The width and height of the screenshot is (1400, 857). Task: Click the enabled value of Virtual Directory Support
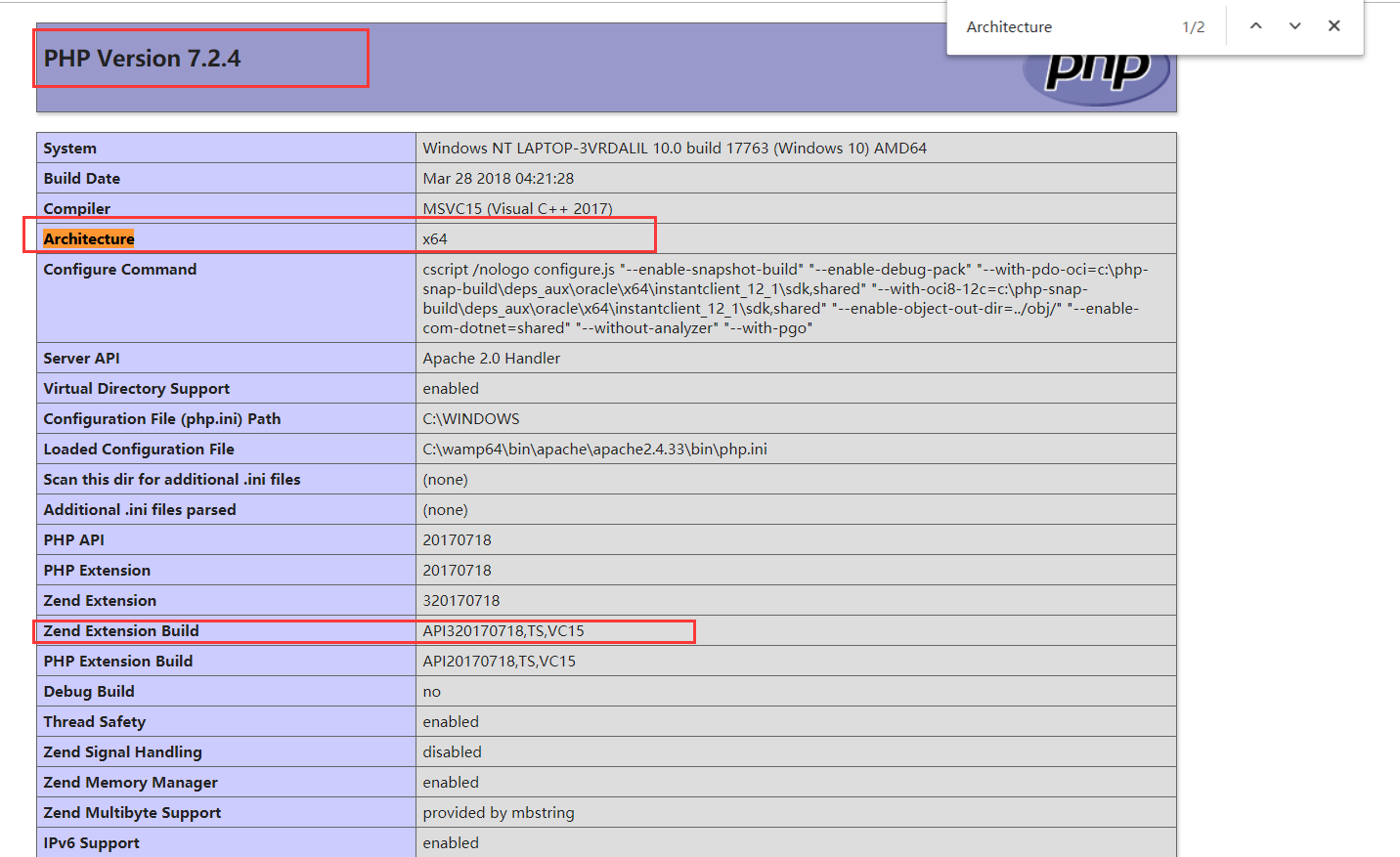click(451, 389)
